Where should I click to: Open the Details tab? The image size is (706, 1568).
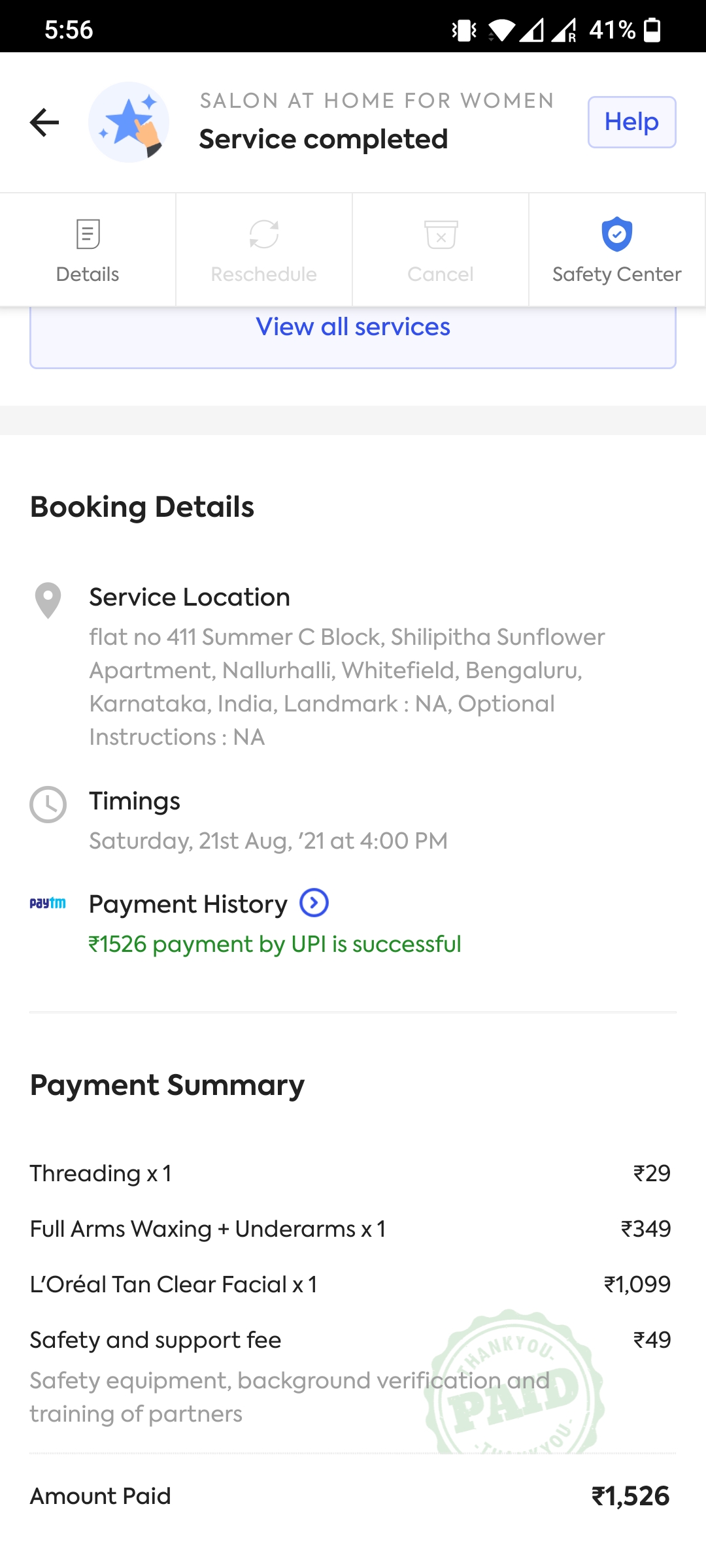coord(88,250)
